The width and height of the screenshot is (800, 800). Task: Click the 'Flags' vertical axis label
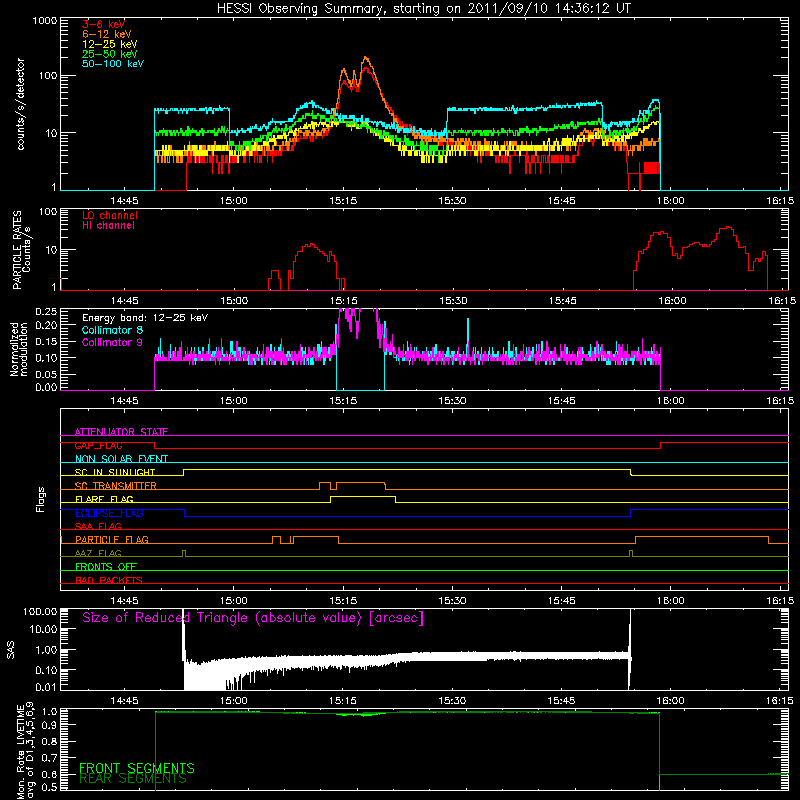(40, 500)
